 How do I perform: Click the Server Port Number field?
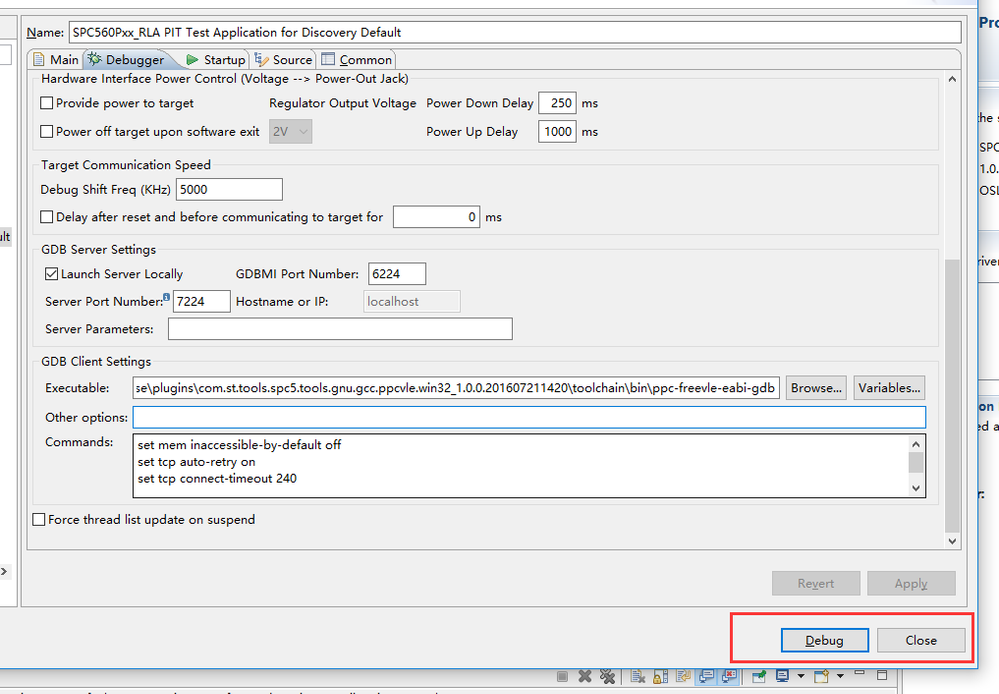point(201,301)
